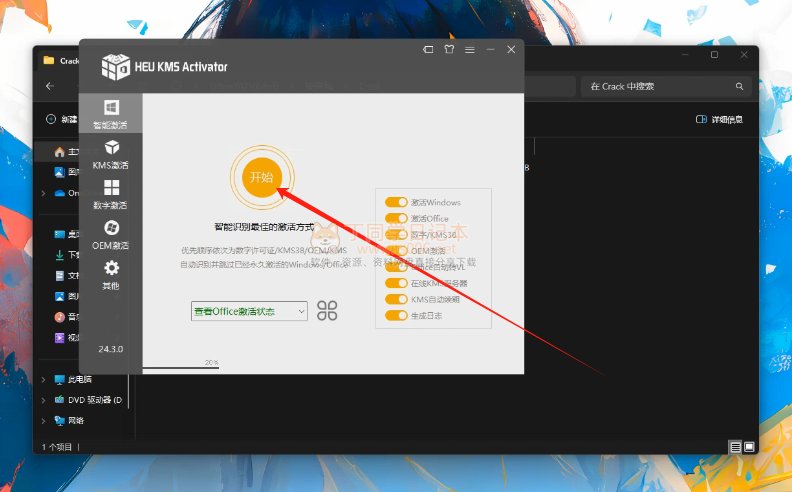Open Pictures icon in Explorer quick access
The image size is (792, 492).
(60, 296)
